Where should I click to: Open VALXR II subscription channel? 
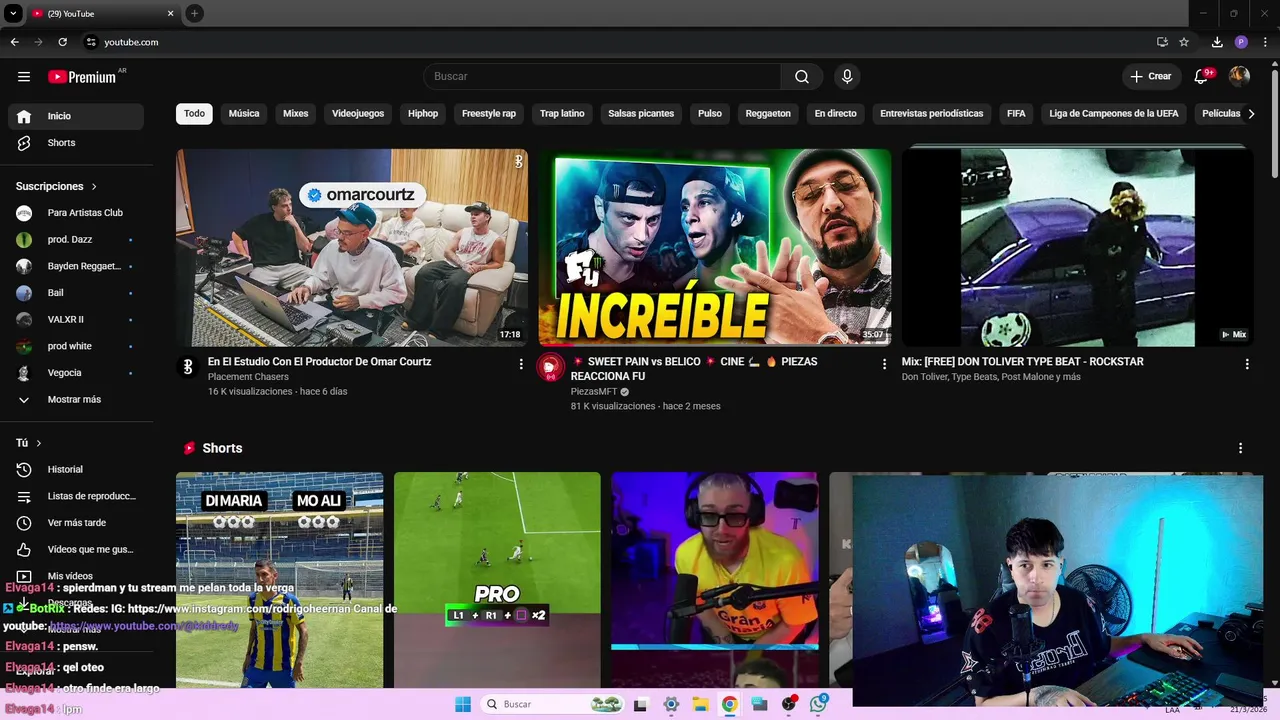(x=76, y=320)
